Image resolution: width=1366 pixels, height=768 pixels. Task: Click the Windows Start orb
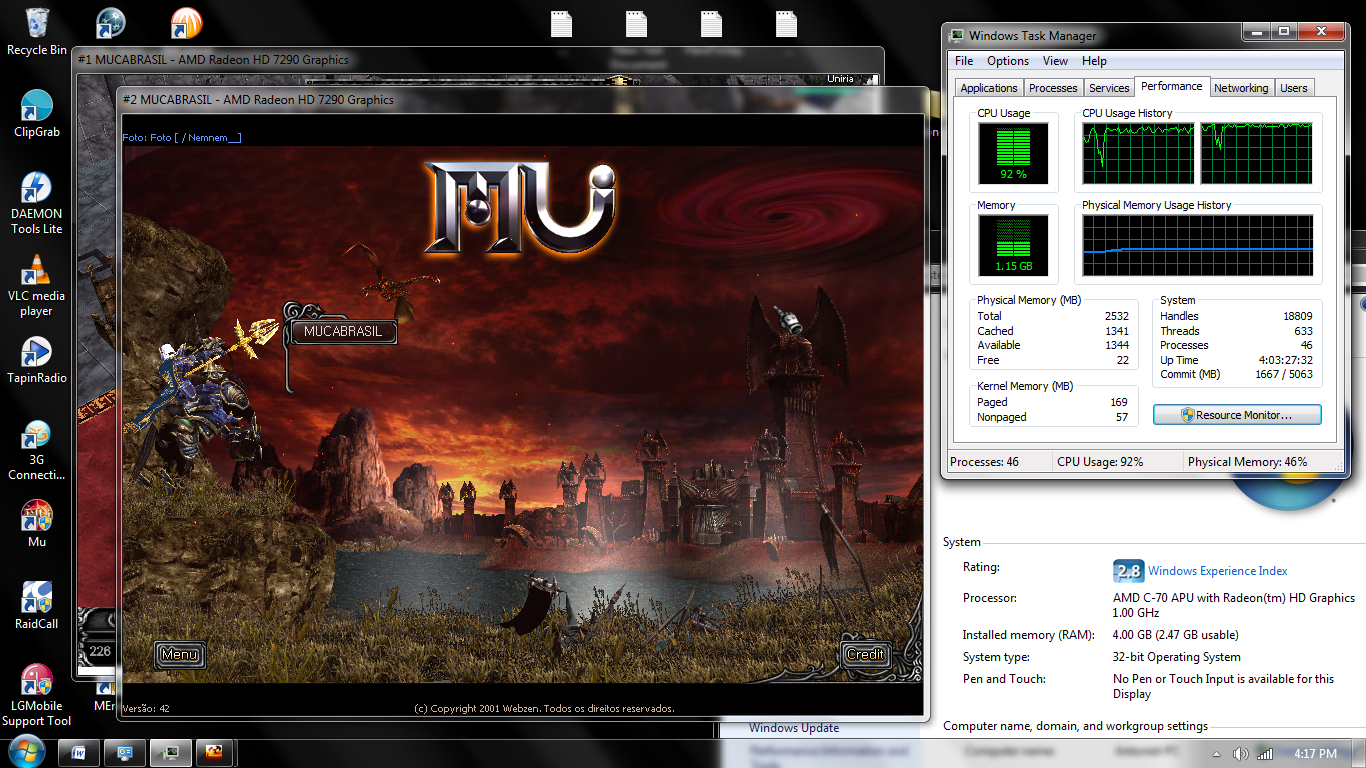(25, 752)
